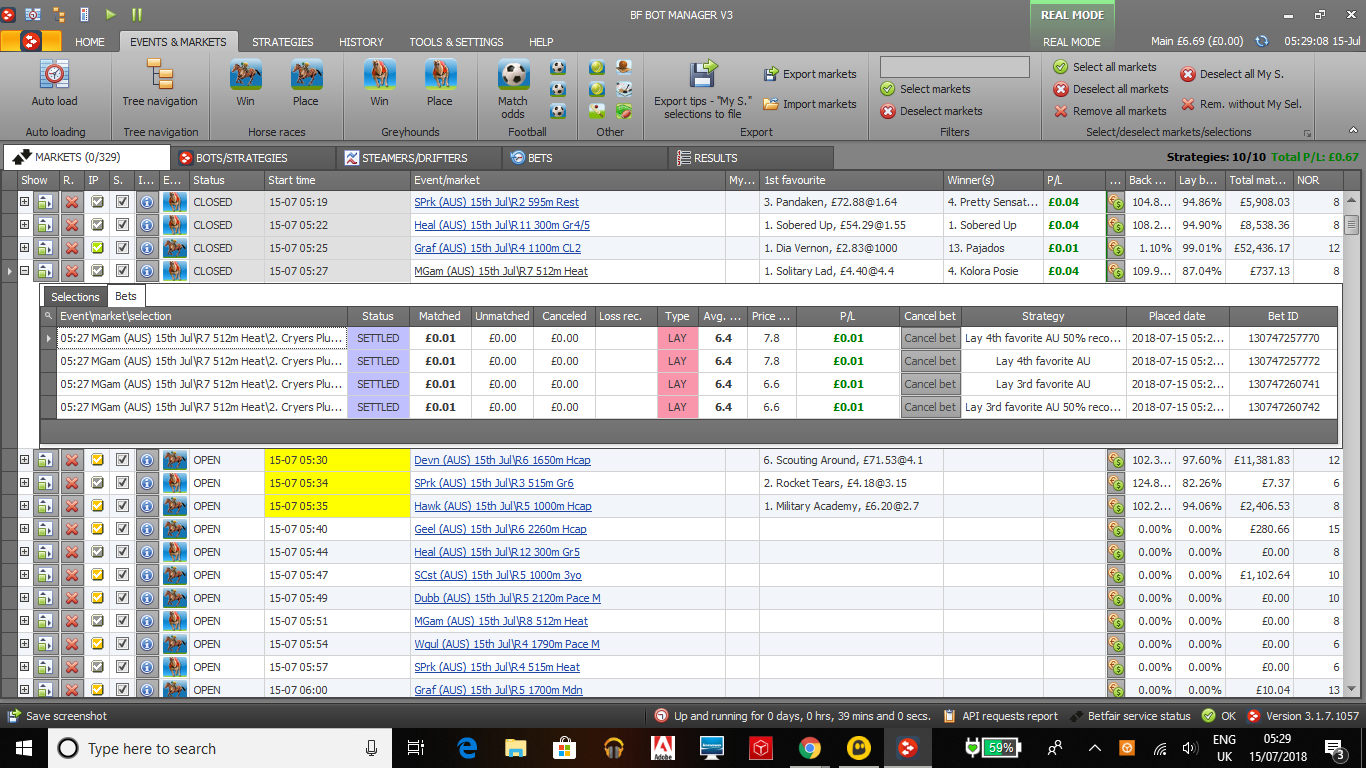Open the HOME ribbon tab

point(90,42)
